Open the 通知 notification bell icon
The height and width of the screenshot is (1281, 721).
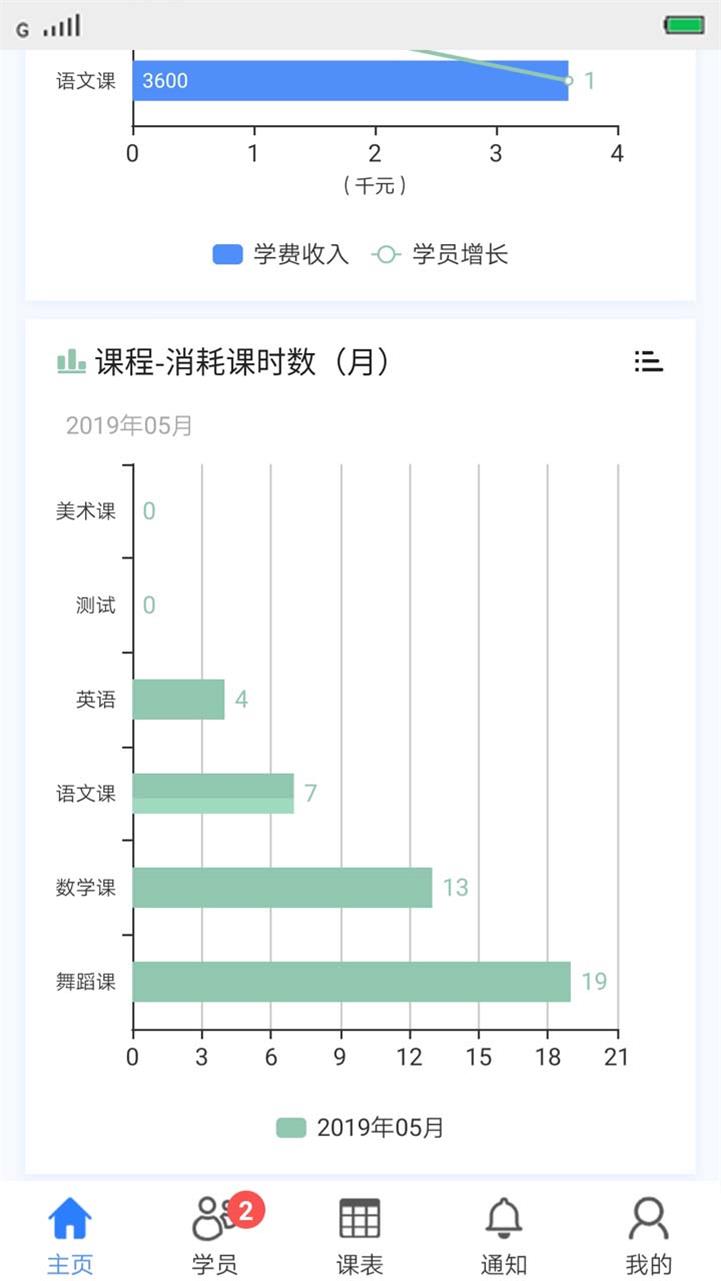(503, 1219)
